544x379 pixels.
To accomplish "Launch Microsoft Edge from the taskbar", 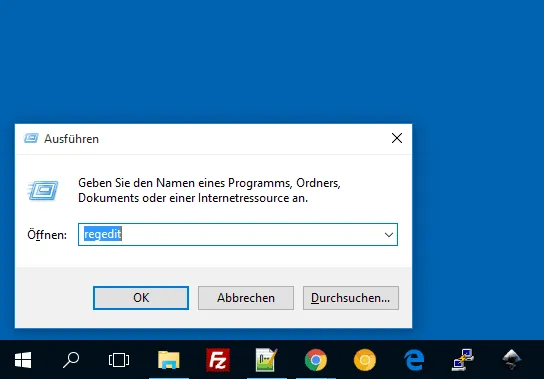I will 414,360.
